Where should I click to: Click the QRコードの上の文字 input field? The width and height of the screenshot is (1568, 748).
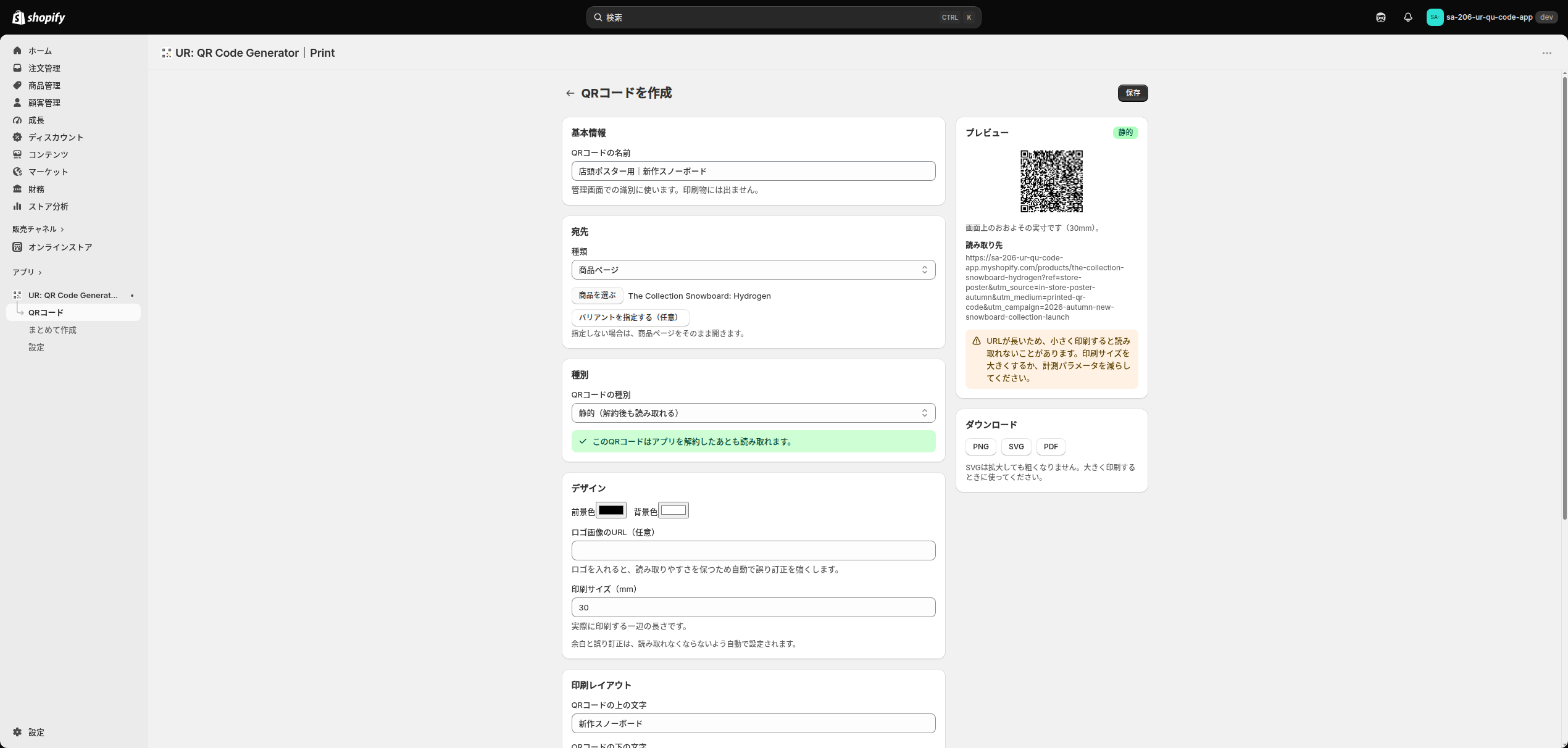[x=753, y=723]
